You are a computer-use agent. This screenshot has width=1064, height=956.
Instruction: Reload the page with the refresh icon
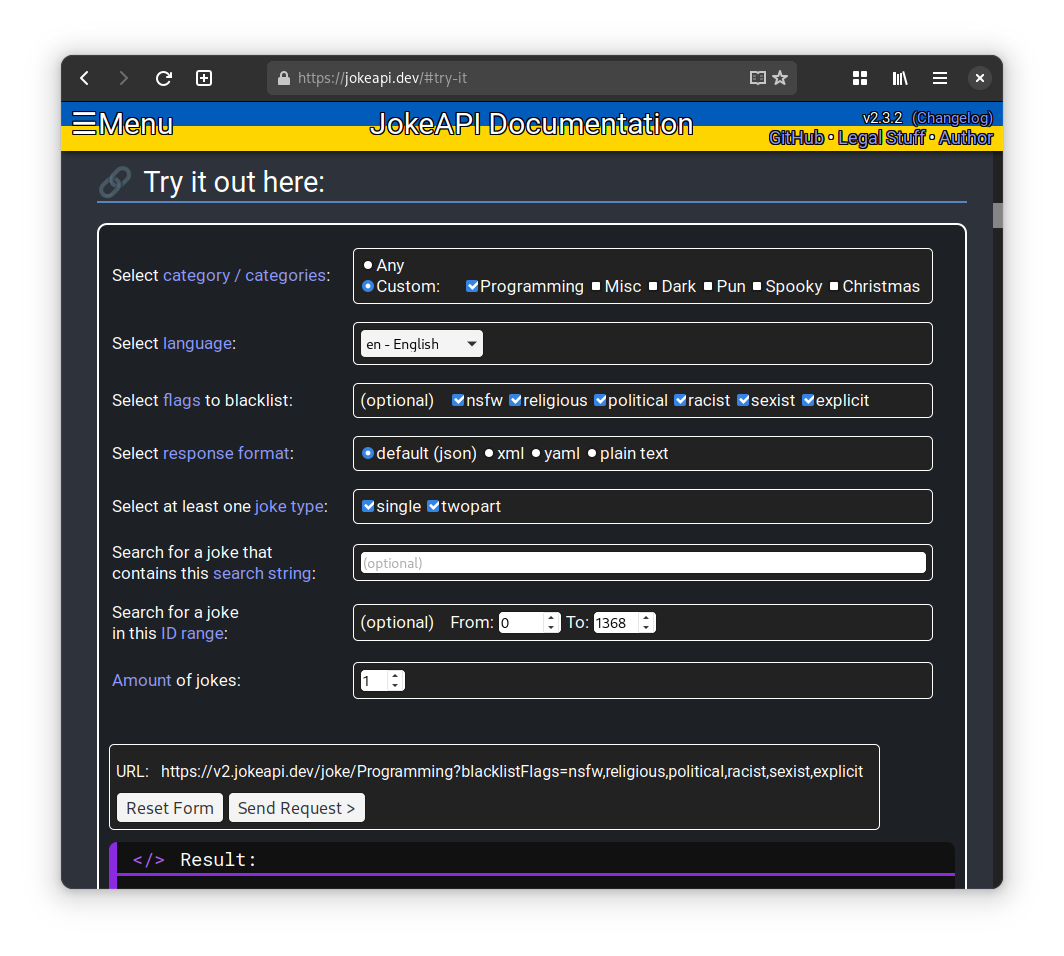164,78
